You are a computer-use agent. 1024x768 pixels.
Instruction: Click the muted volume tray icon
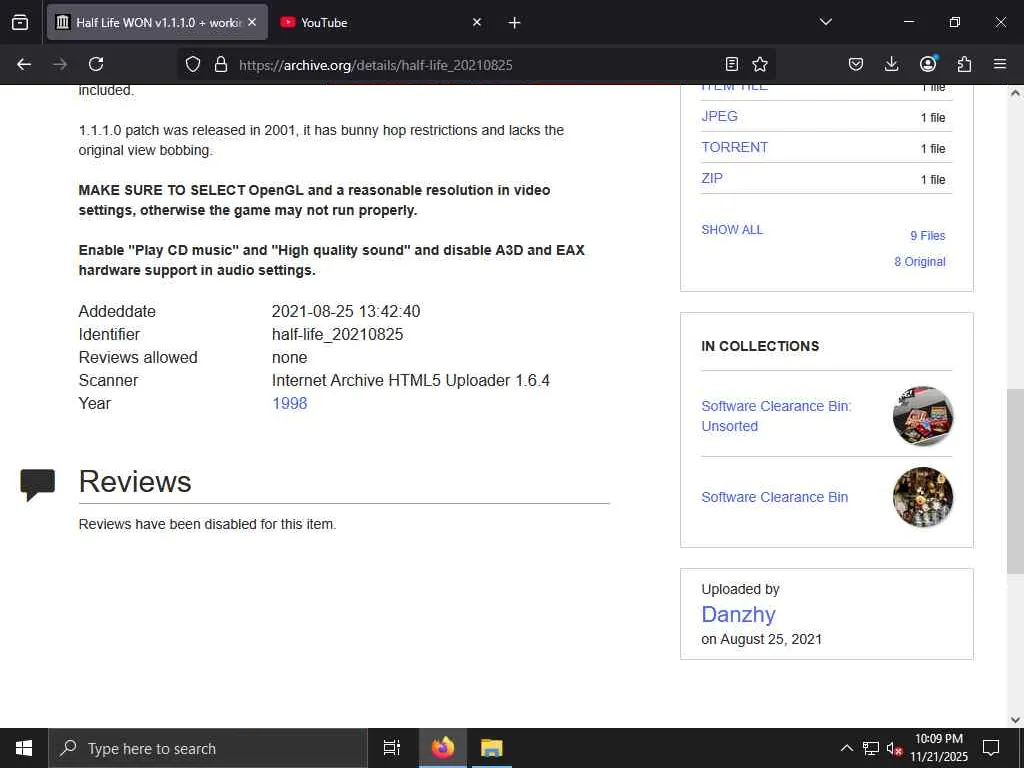[x=894, y=748]
